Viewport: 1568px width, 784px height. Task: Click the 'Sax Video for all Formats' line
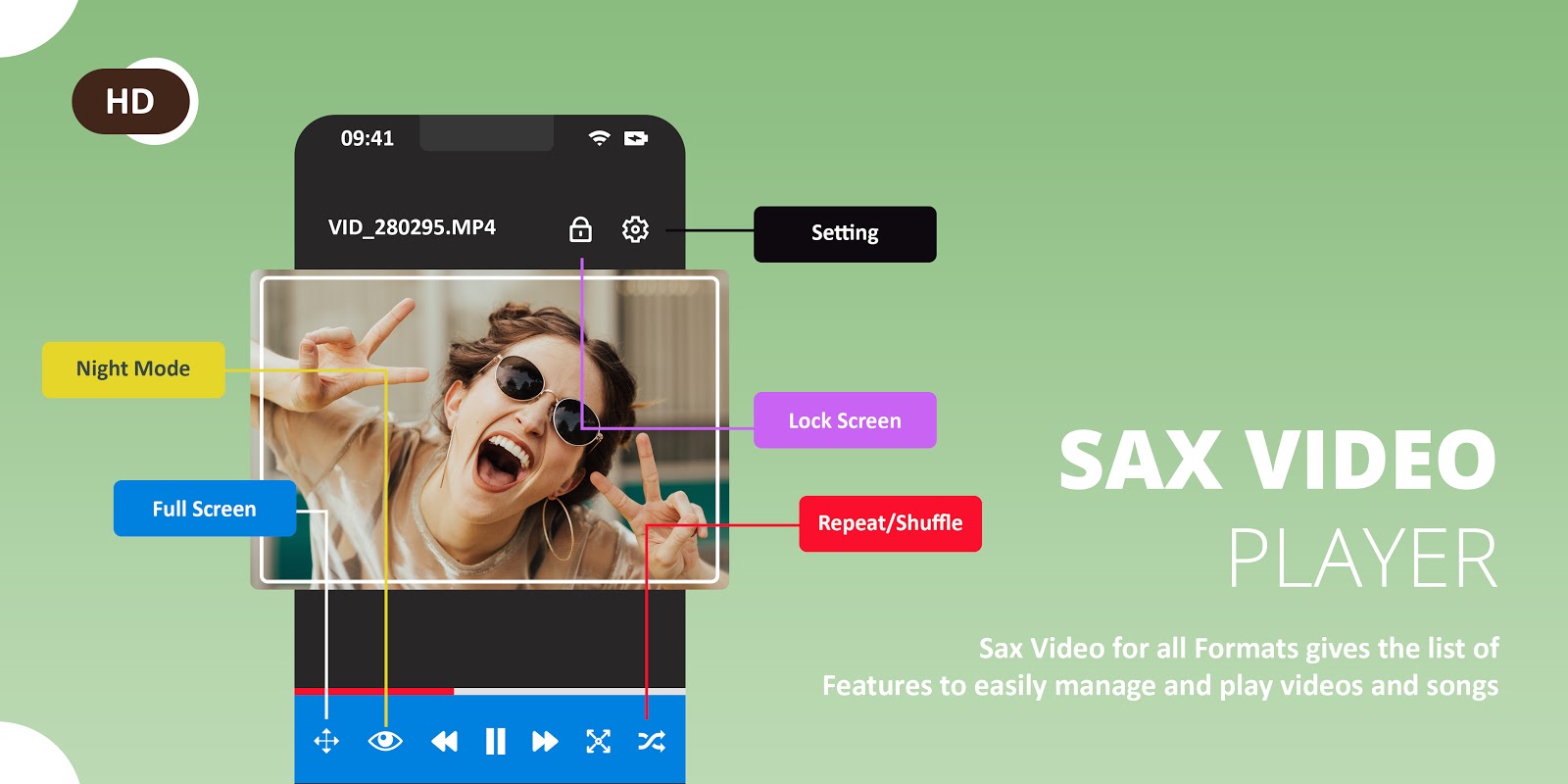coord(1239,648)
